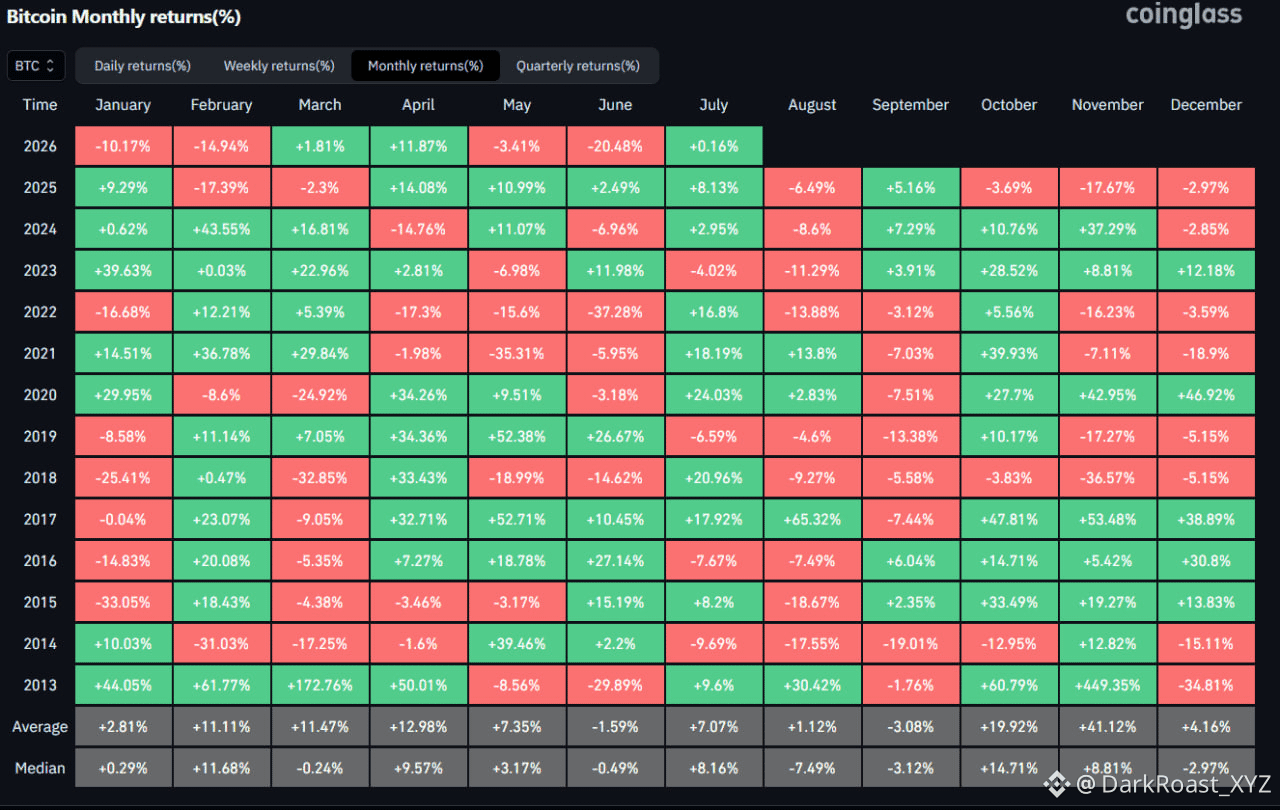Click the July column header
1280x810 pixels.
click(714, 105)
